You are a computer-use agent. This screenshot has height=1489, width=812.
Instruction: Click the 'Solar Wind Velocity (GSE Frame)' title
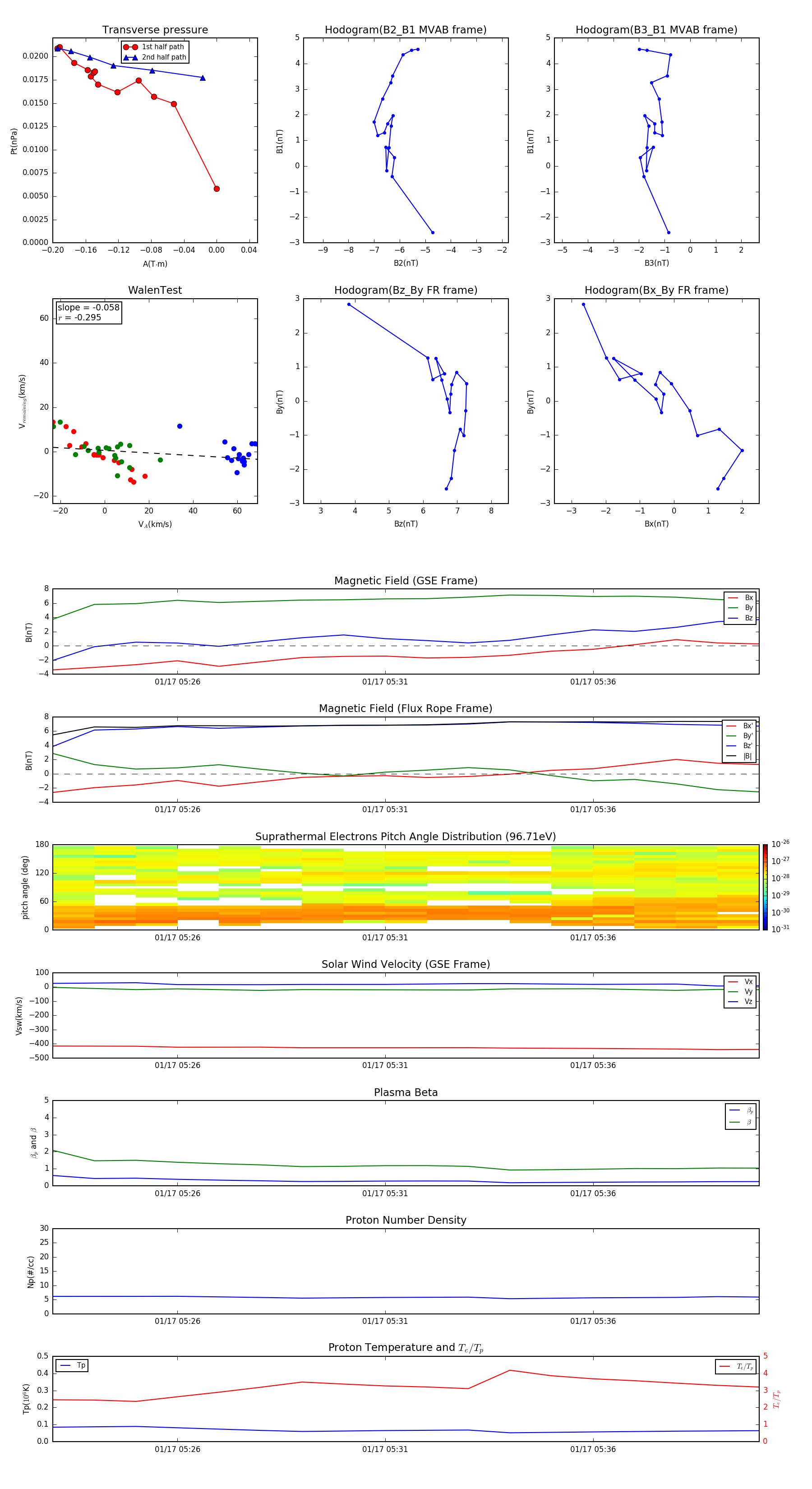[406, 964]
